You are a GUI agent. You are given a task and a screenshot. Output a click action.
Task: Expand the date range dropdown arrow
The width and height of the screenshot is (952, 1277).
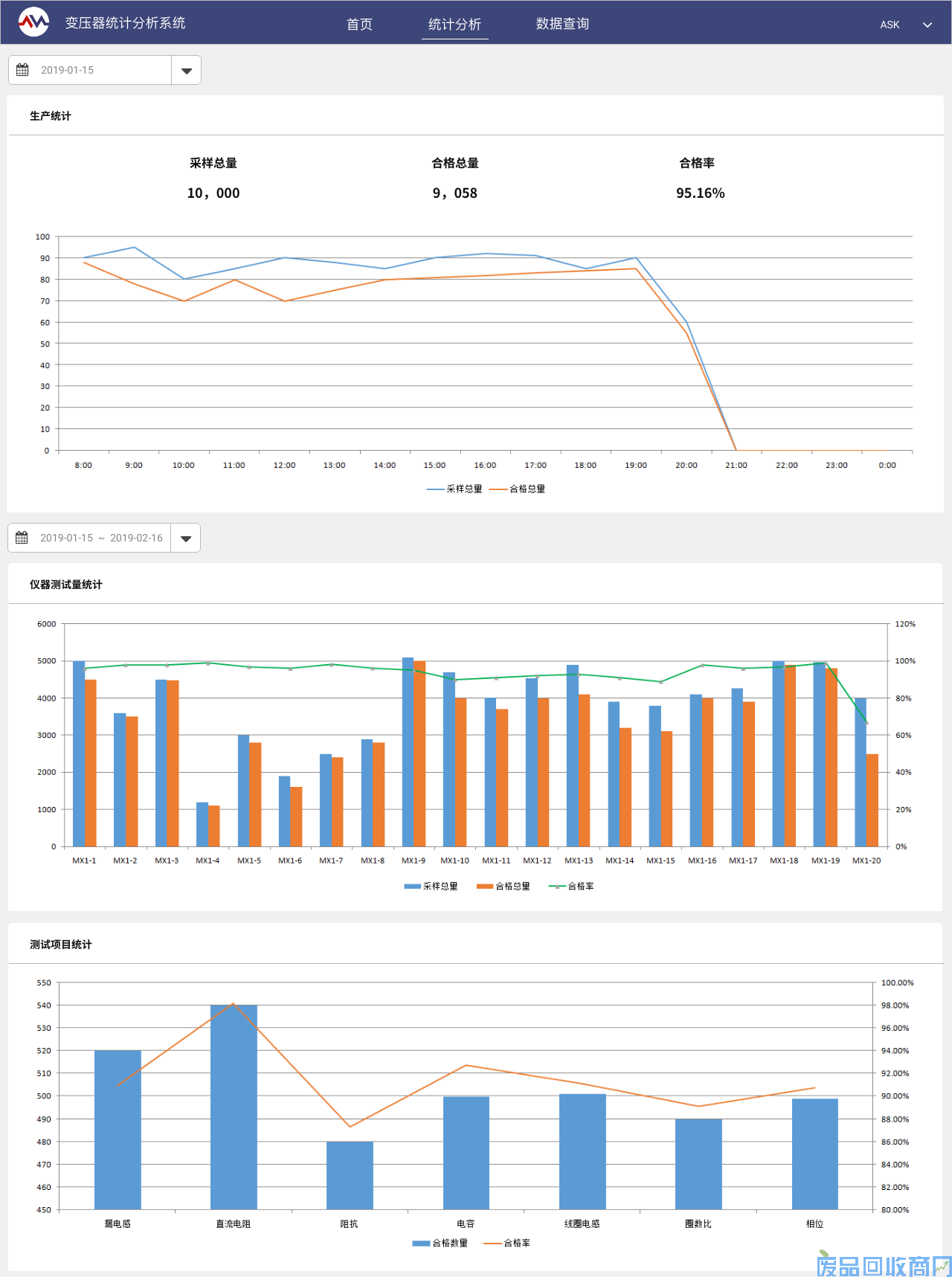click(x=186, y=538)
